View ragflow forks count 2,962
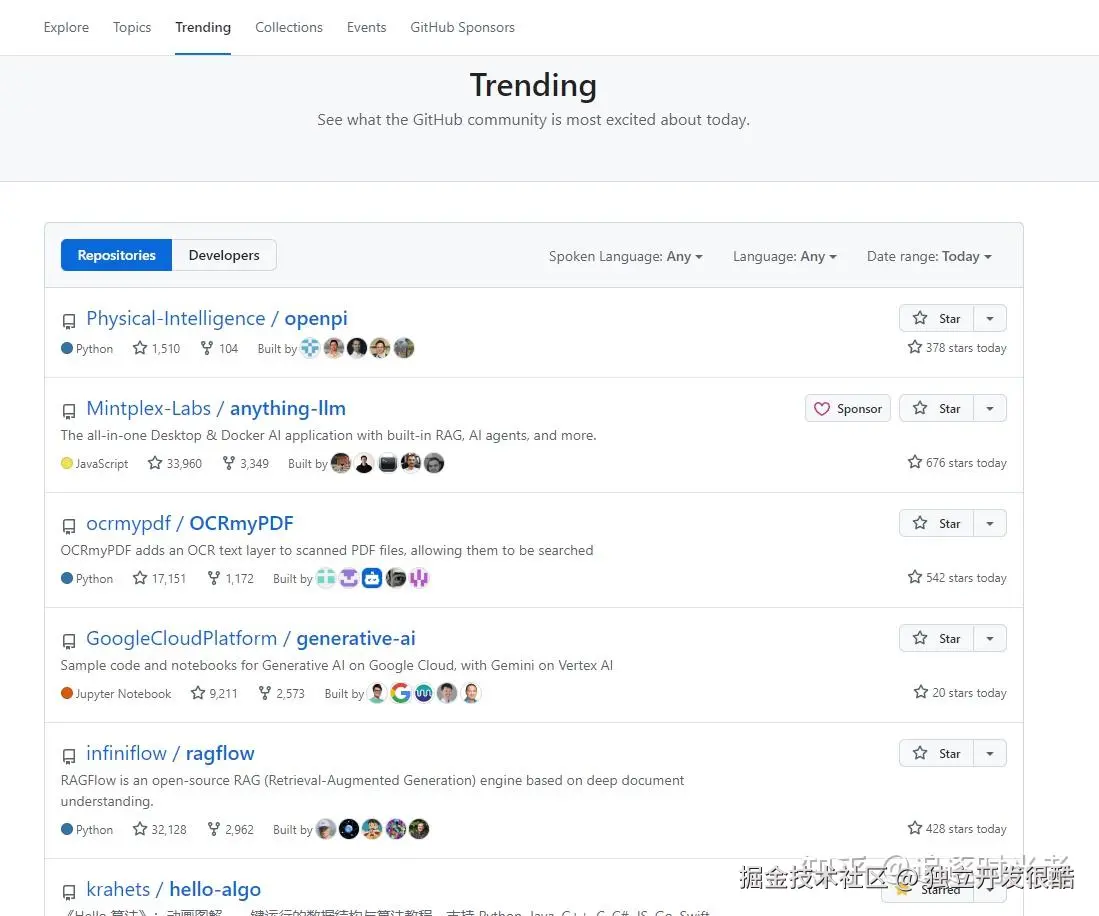The width and height of the screenshot is (1099, 916). coord(230,829)
